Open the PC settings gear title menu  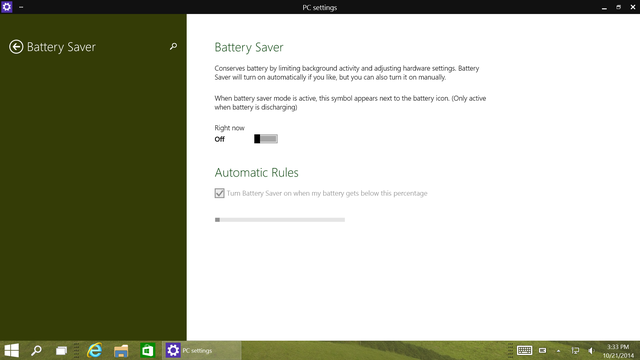pyautogui.click(x=7, y=7)
